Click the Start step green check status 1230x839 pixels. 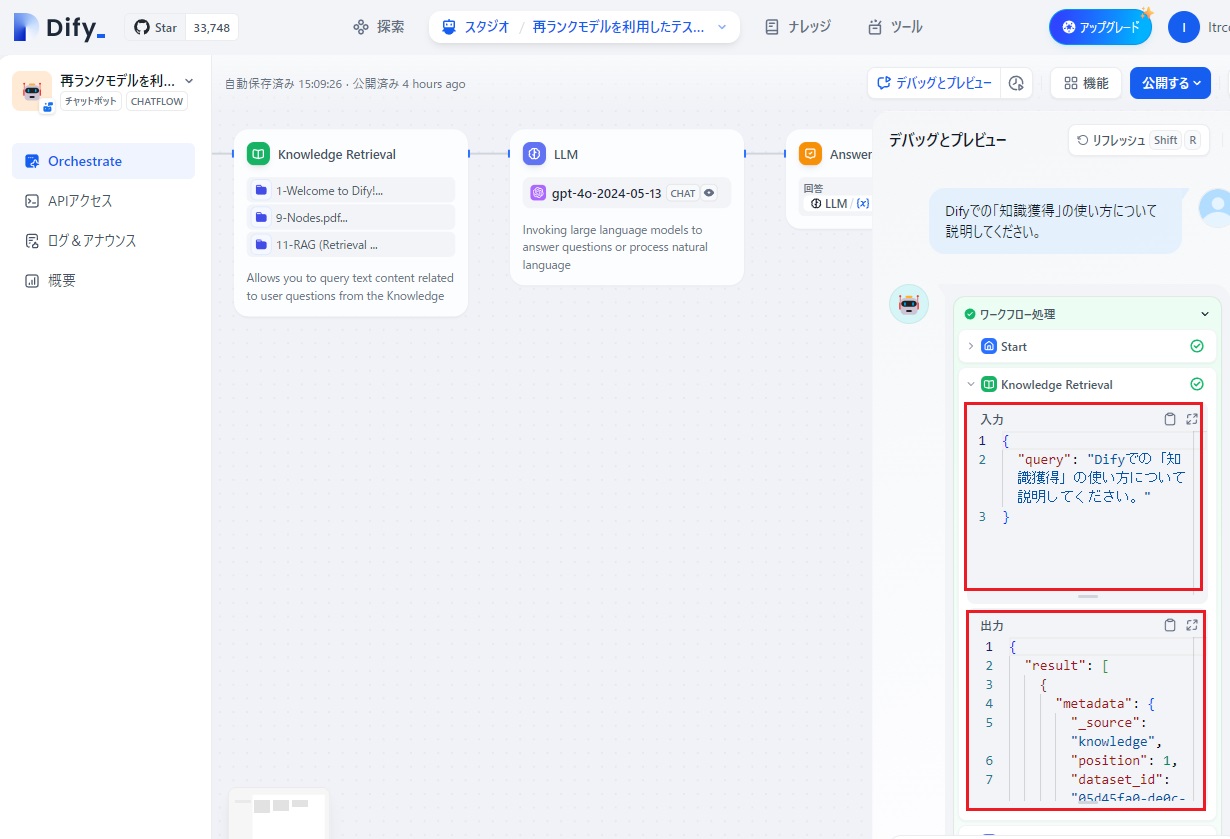[x=1197, y=346]
